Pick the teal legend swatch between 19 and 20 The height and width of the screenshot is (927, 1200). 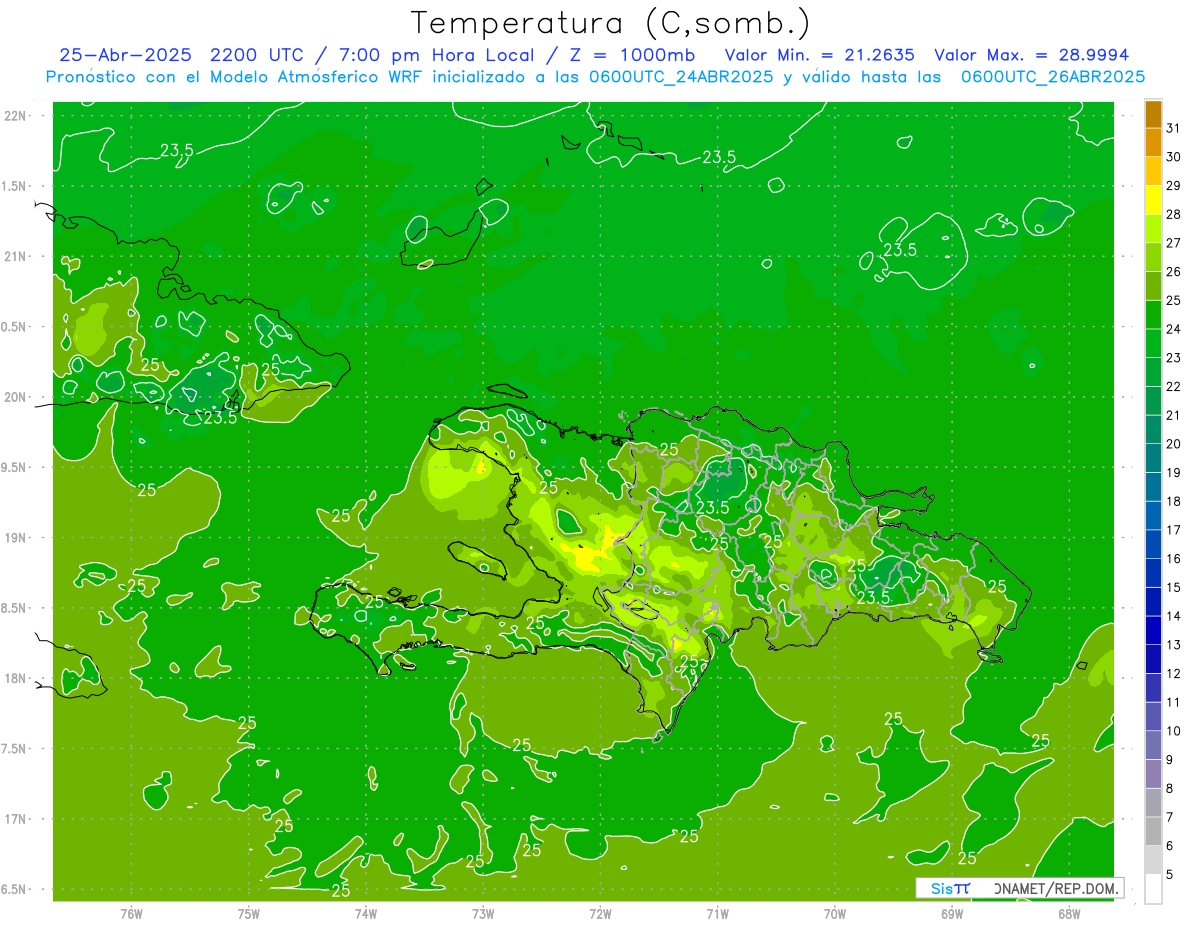[x=1153, y=458]
